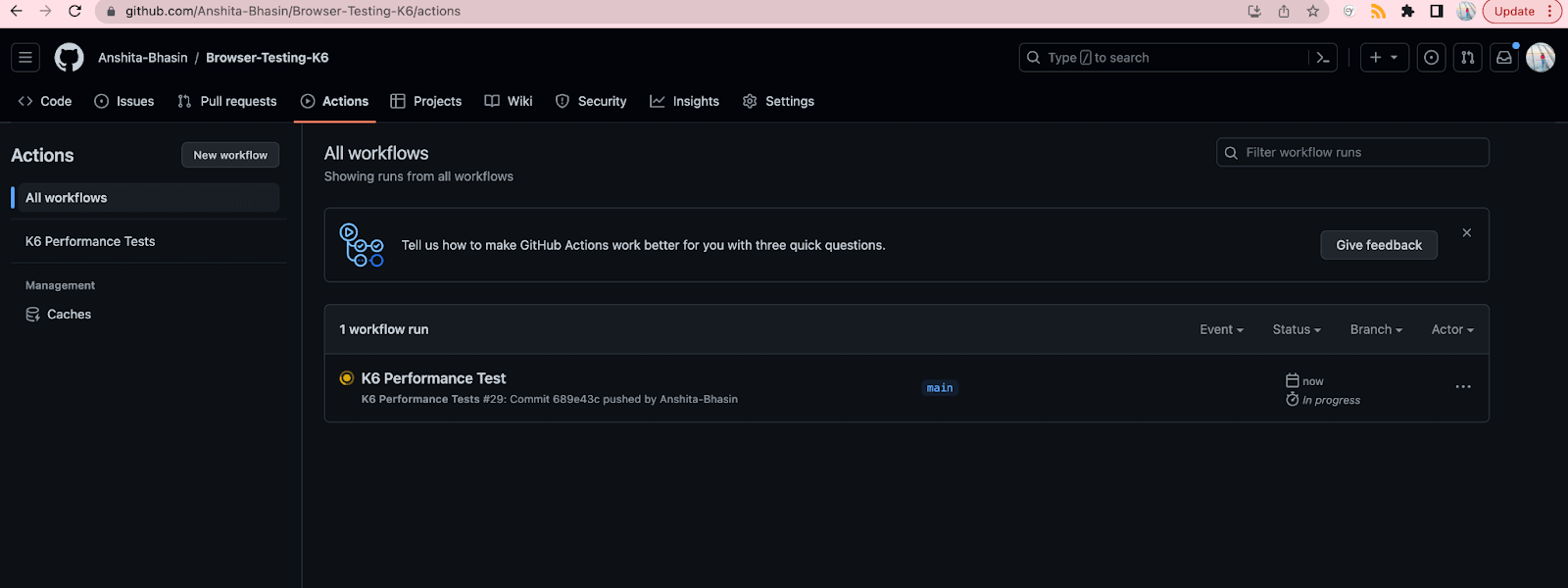Viewport: 1568px width, 588px height.
Task: Click the Chrome Update button
Action: [x=1514, y=11]
